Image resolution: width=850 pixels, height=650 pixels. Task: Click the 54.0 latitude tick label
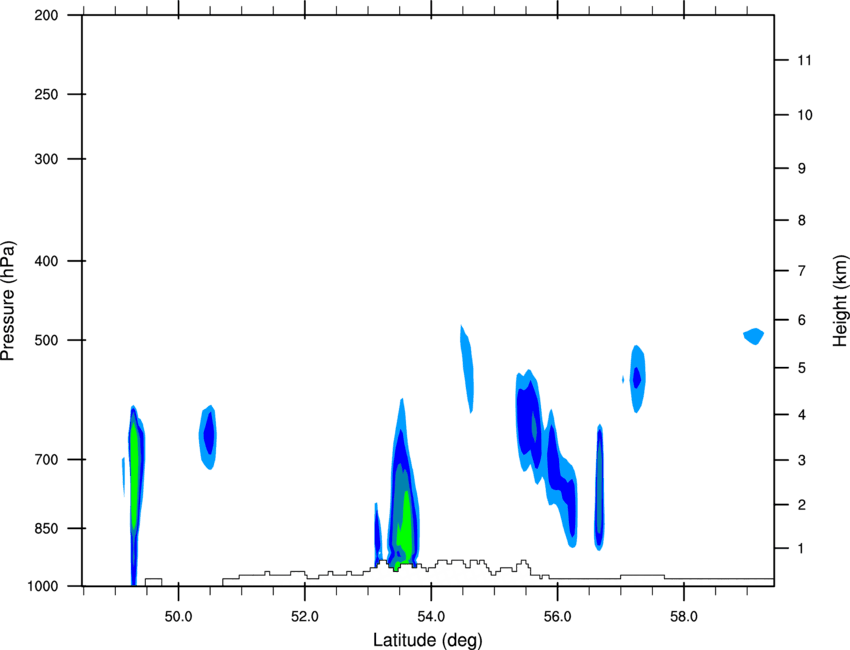431,617
